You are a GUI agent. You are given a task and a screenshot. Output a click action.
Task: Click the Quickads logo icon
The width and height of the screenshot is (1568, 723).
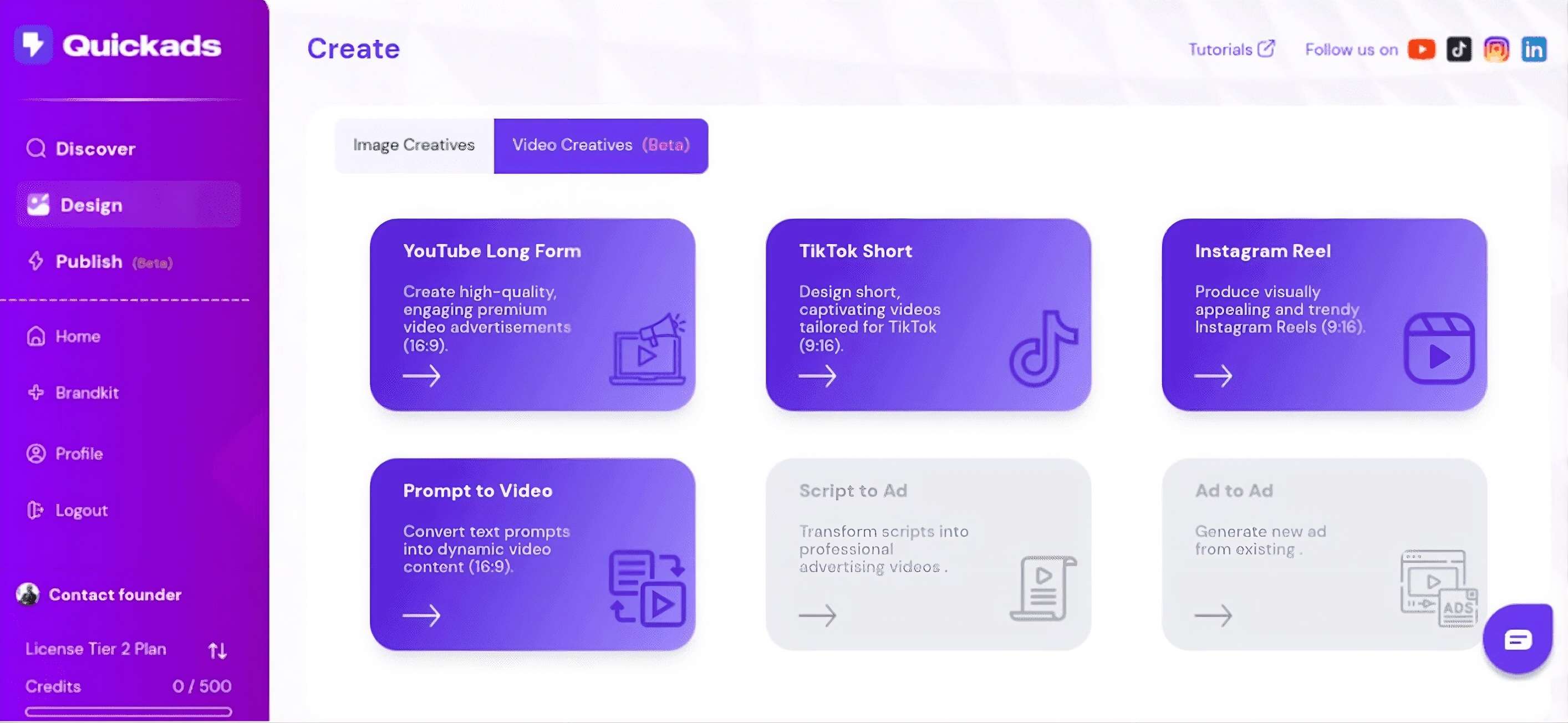click(x=33, y=44)
